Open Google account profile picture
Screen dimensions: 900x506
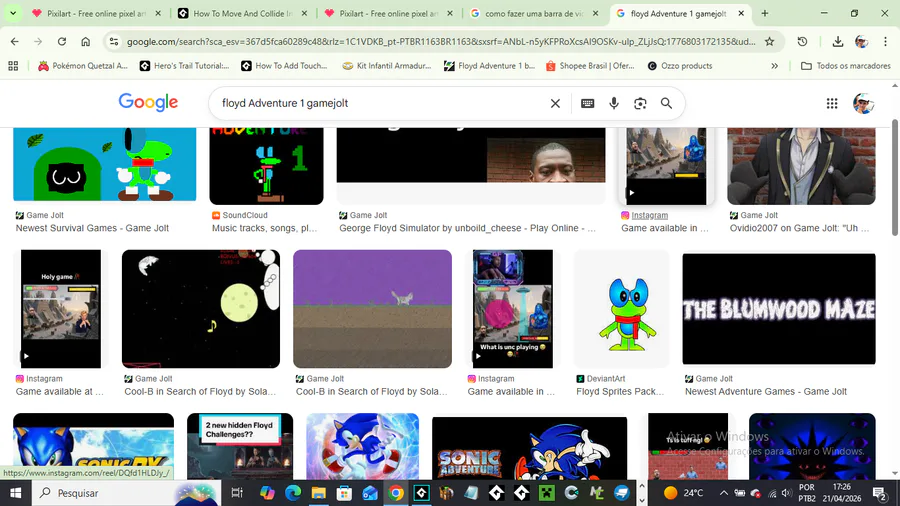pos(863,103)
